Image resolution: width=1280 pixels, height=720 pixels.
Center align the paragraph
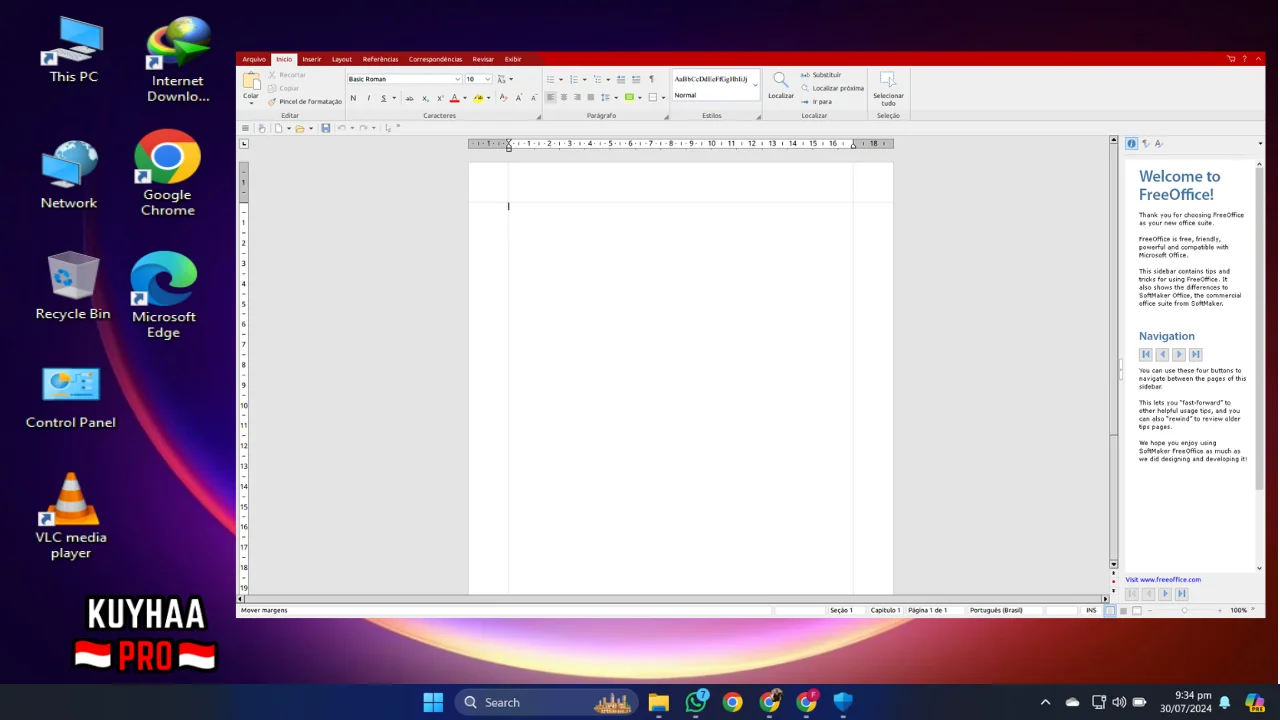(x=564, y=97)
